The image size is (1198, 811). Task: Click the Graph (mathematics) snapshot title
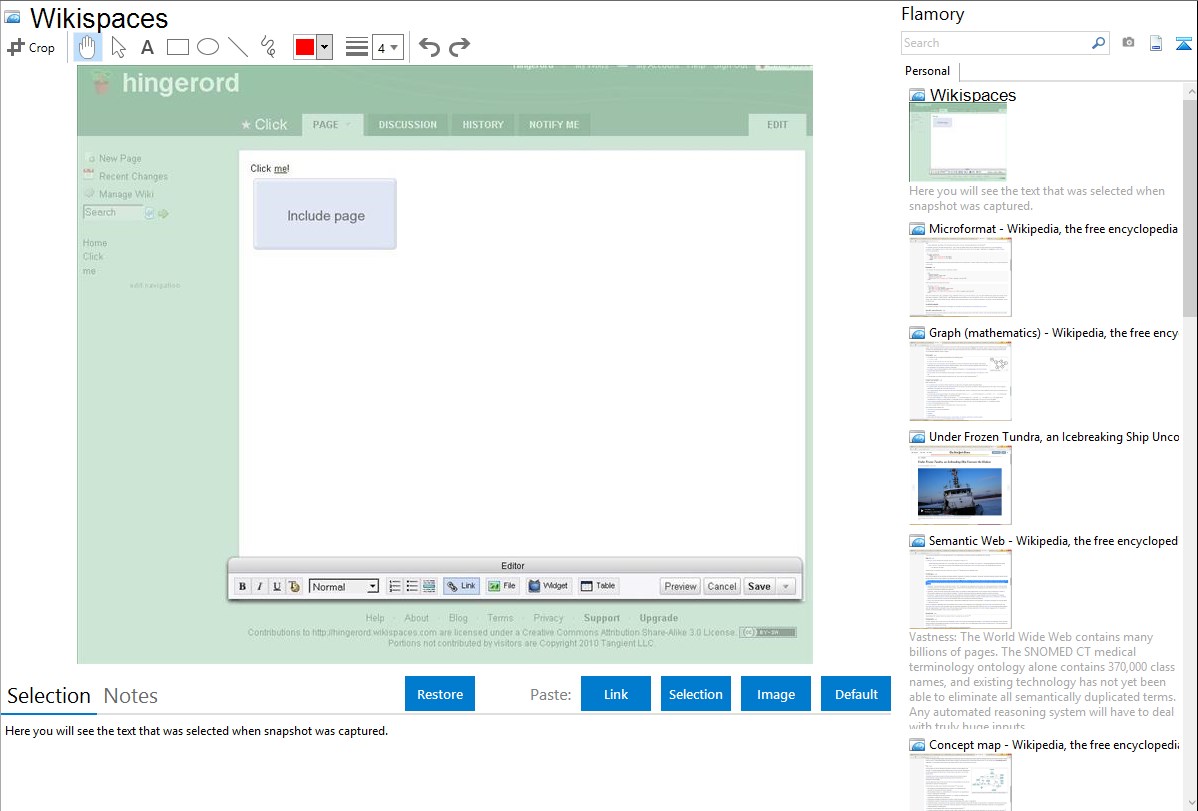click(1053, 333)
